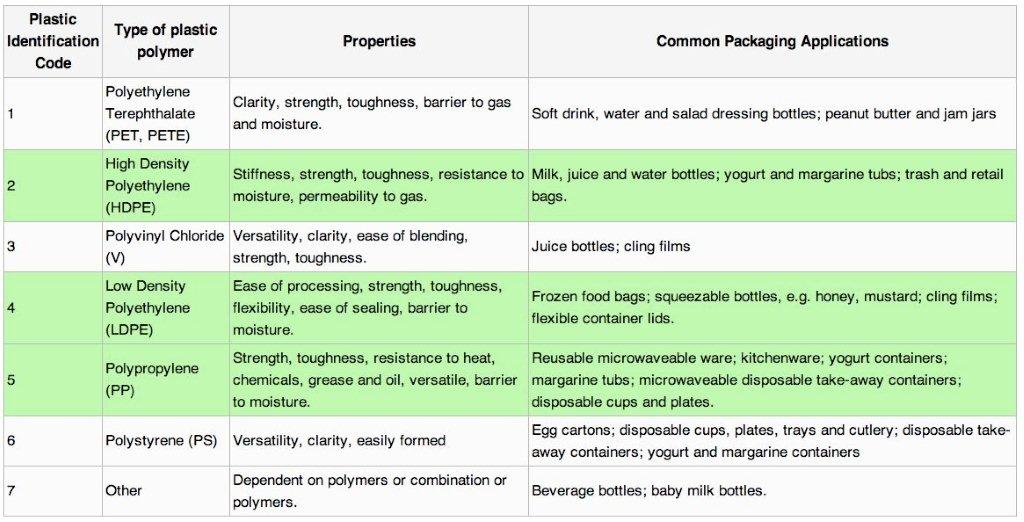Click the "Juice bottles; cling films" cell
1024x522 pixels.
610,246
